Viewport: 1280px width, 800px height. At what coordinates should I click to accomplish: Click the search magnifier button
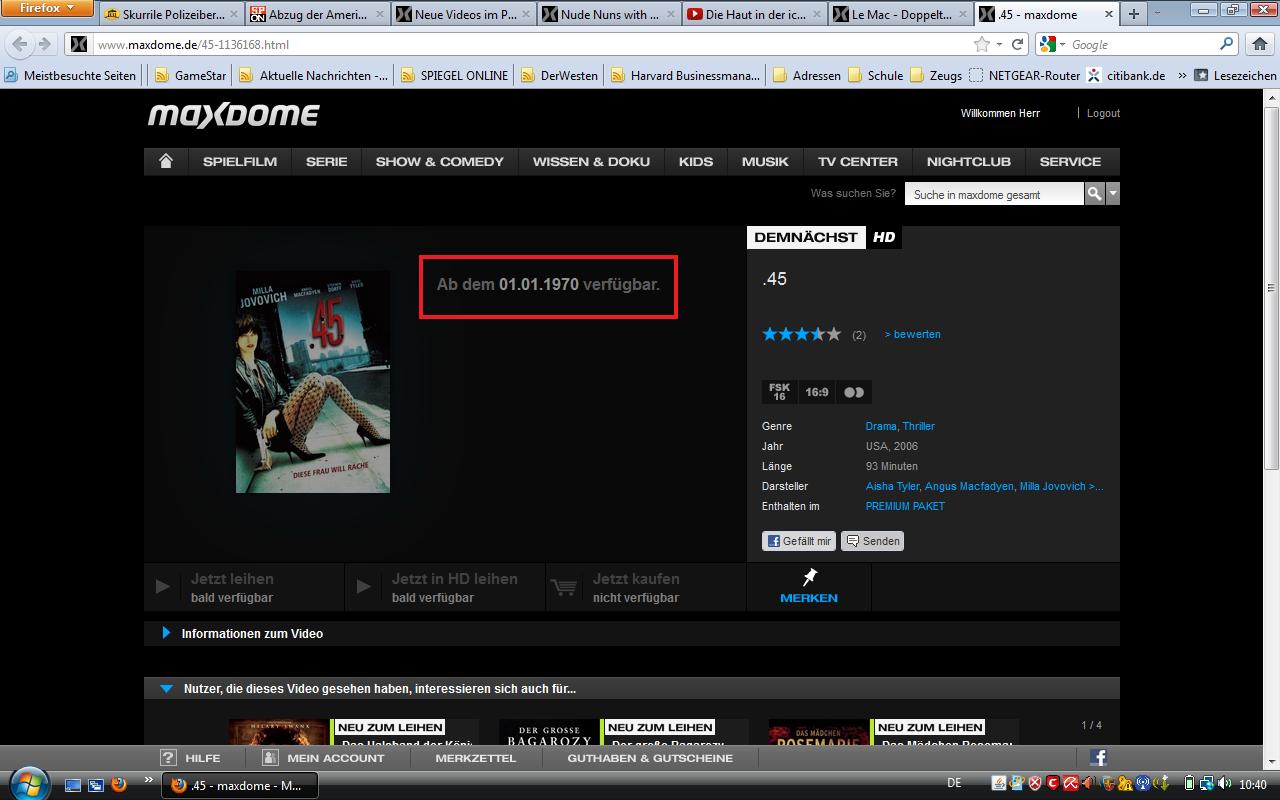point(1095,194)
